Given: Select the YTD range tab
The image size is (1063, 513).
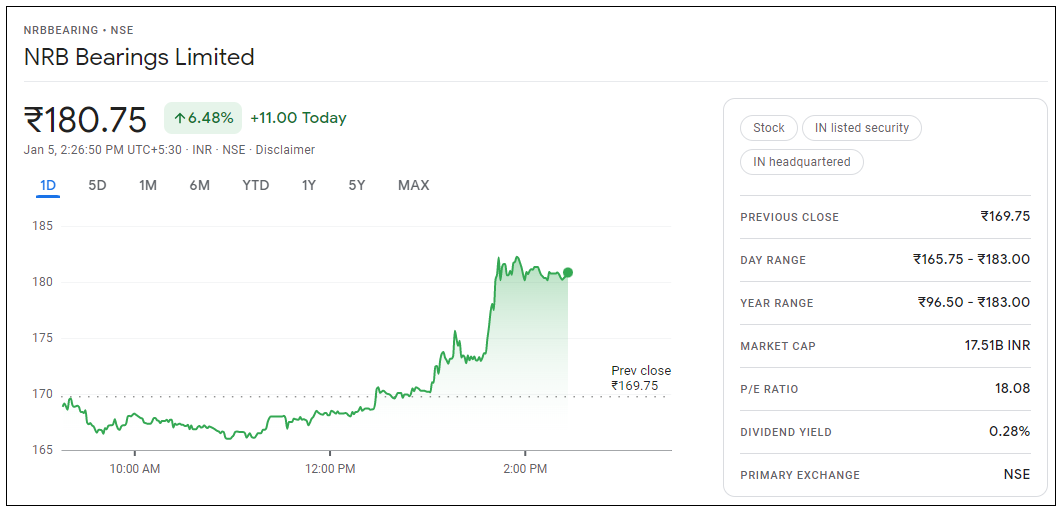Looking at the screenshot, I should coord(256,185).
